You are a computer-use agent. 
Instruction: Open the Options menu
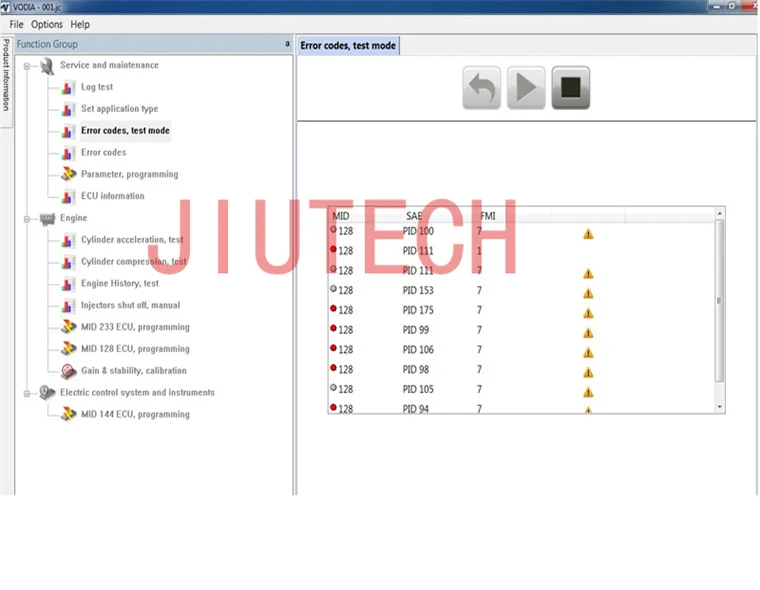(x=46, y=24)
